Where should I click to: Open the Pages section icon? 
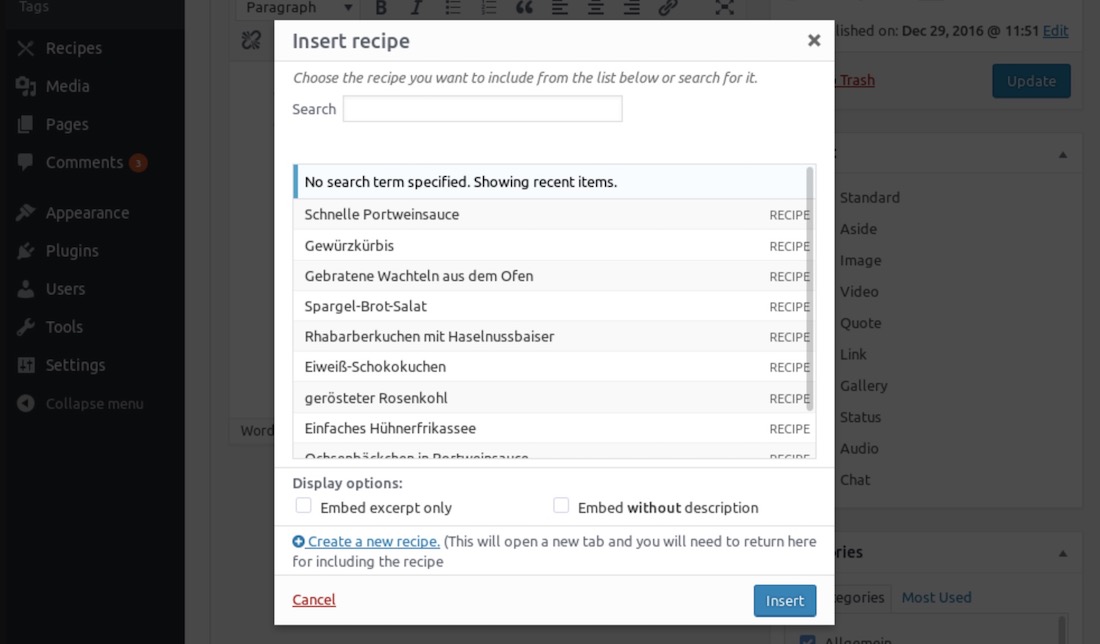point(26,124)
